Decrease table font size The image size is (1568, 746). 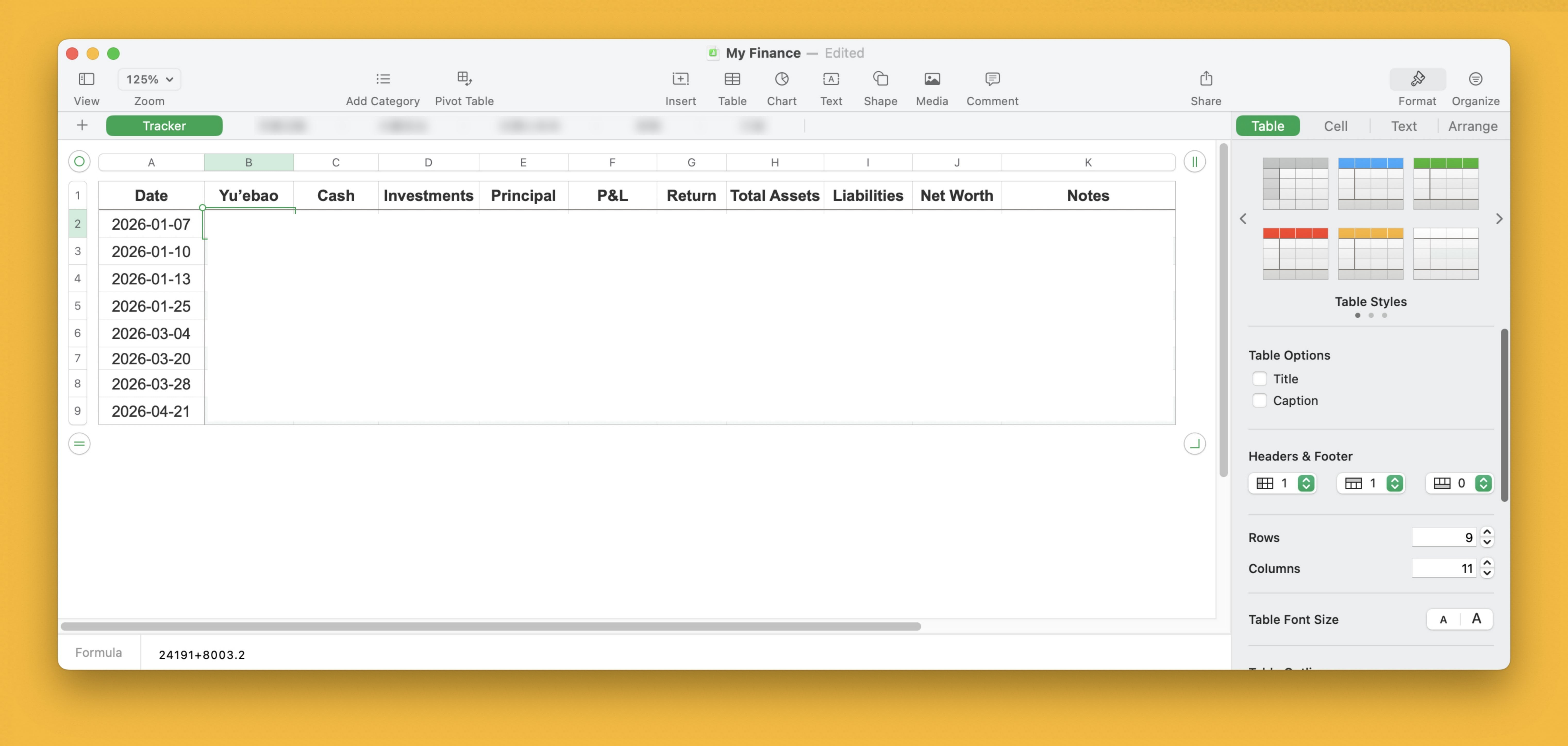[x=1443, y=620]
